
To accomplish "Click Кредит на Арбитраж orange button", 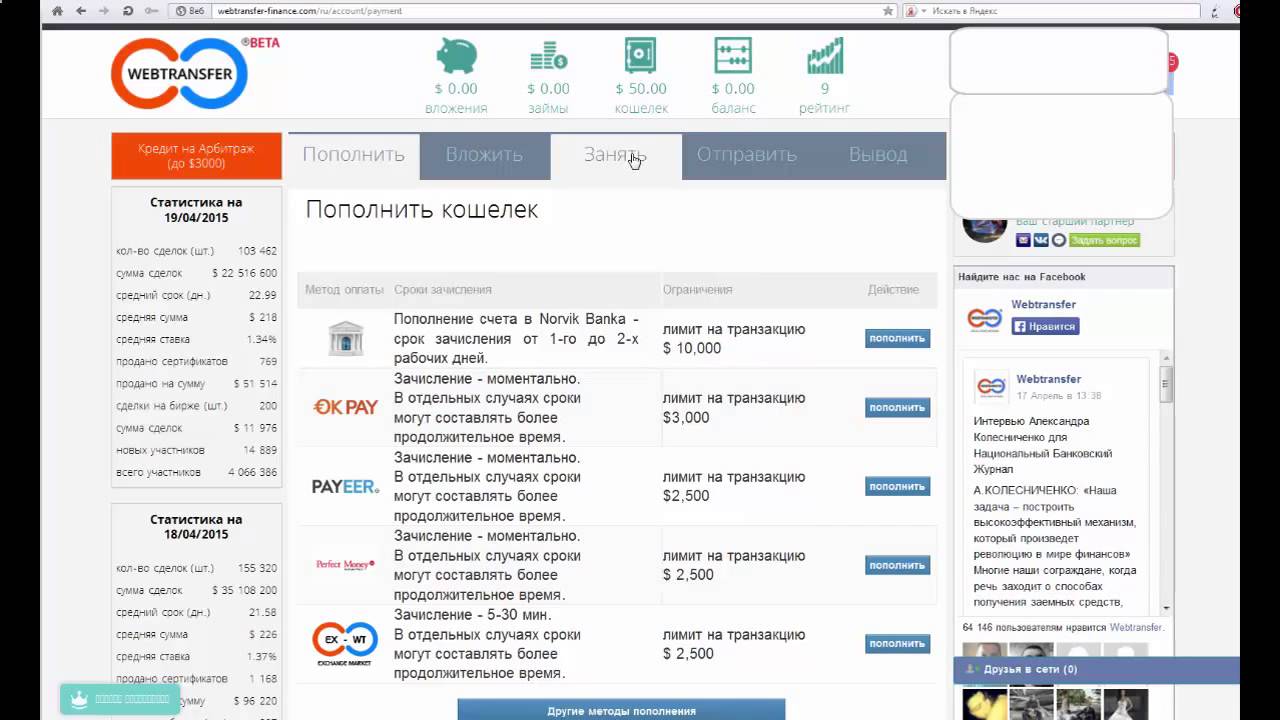I will (196, 156).
